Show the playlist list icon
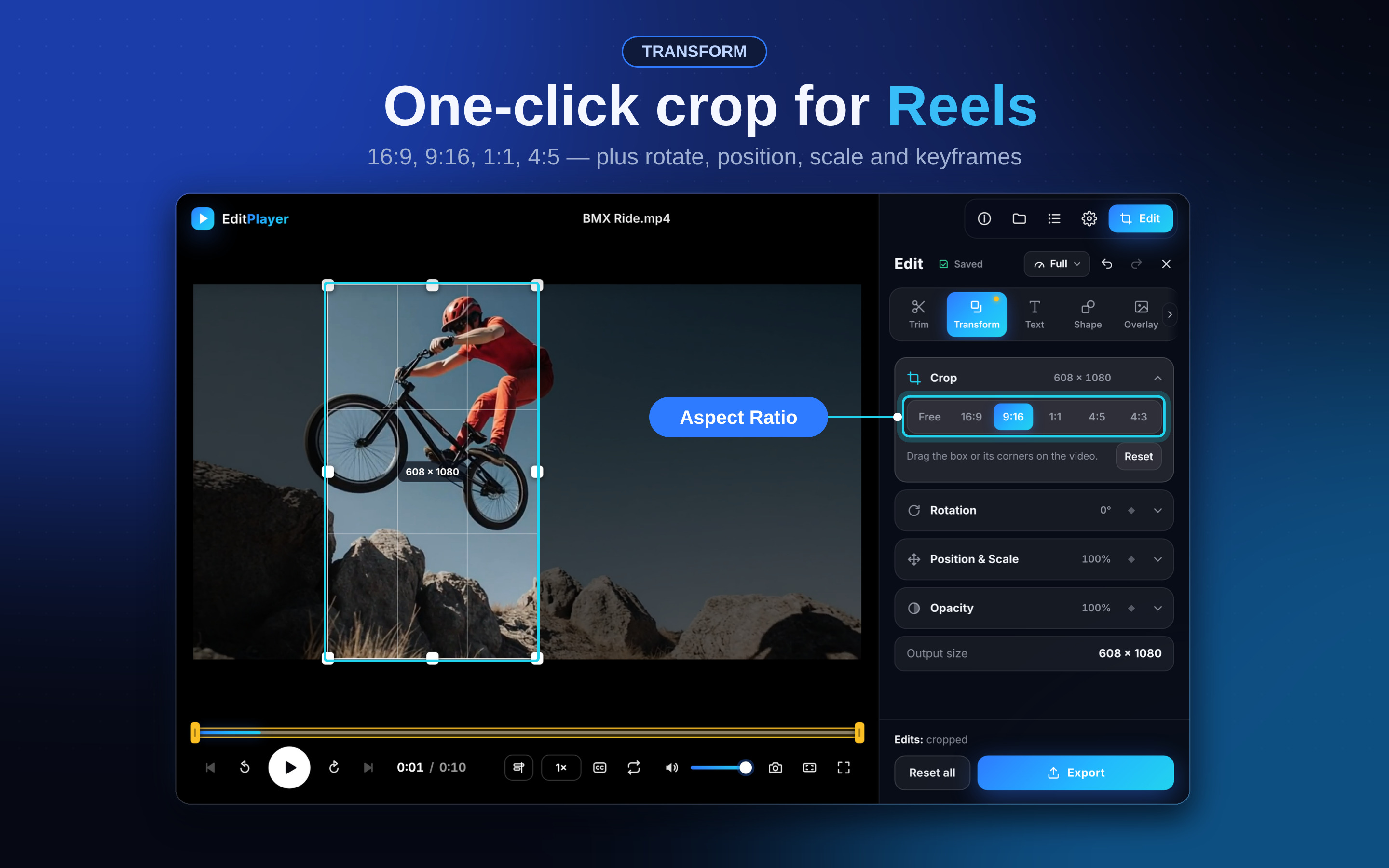Screen dimensions: 1389x868 pyautogui.click(x=1054, y=219)
